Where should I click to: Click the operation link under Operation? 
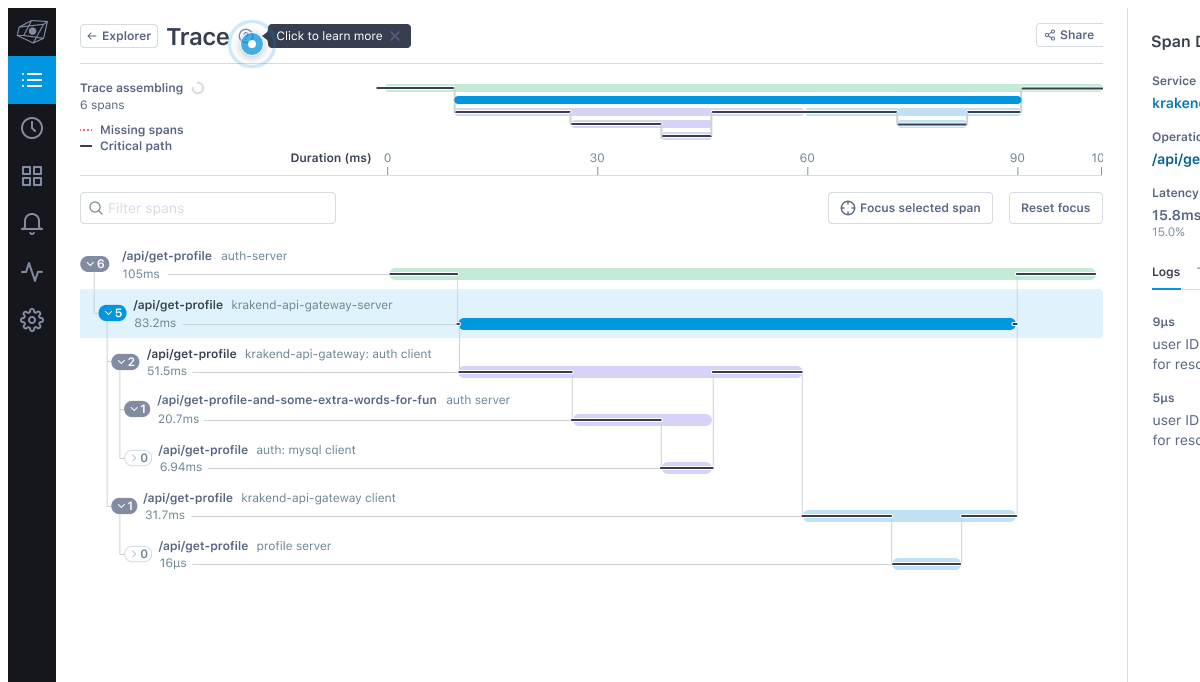click(1176, 159)
